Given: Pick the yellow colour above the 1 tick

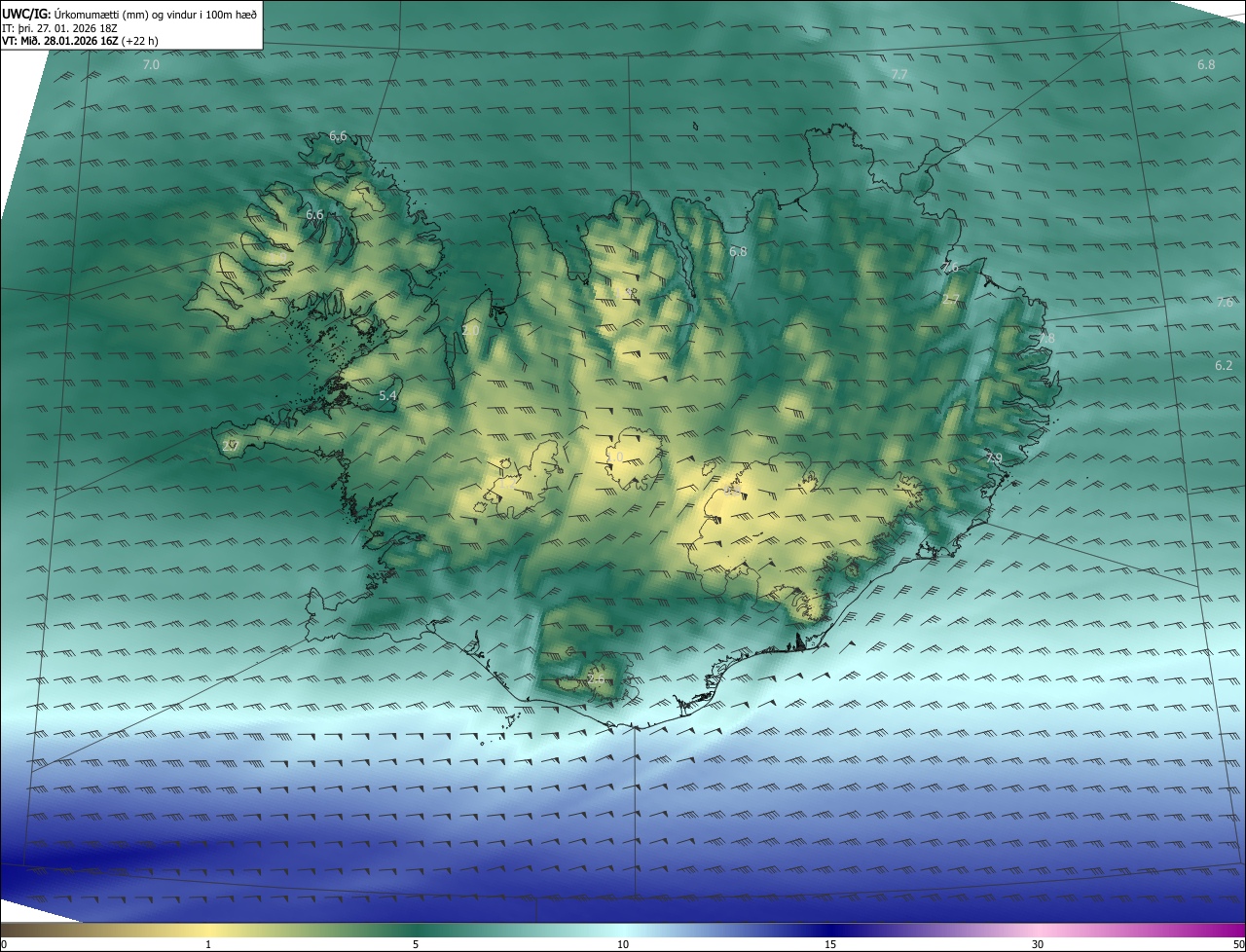Looking at the screenshot, I should click(x=208, y=930).
